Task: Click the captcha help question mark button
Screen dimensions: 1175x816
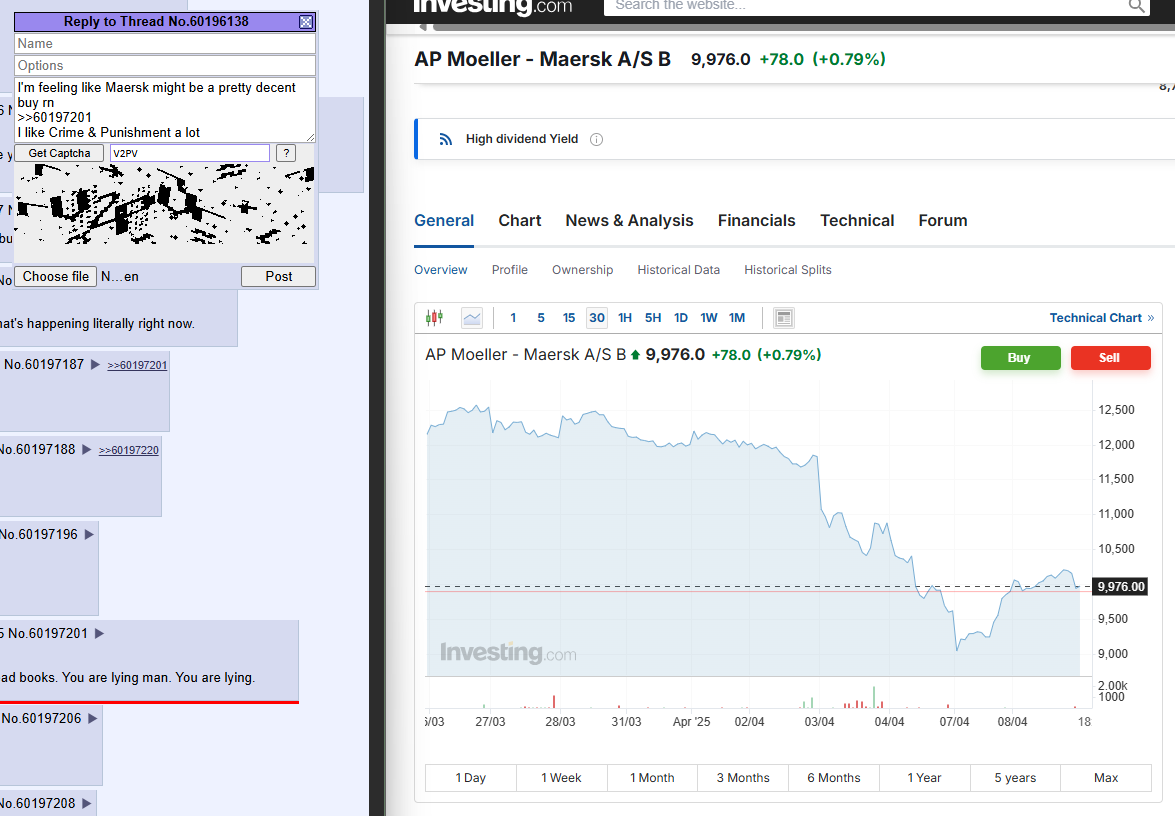Action: (286, 153)
